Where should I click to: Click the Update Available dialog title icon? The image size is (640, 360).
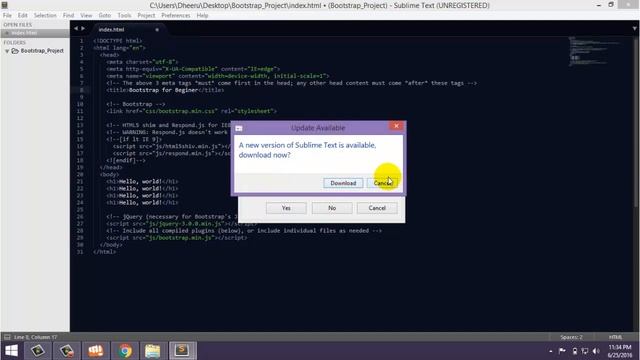point(239,129)
